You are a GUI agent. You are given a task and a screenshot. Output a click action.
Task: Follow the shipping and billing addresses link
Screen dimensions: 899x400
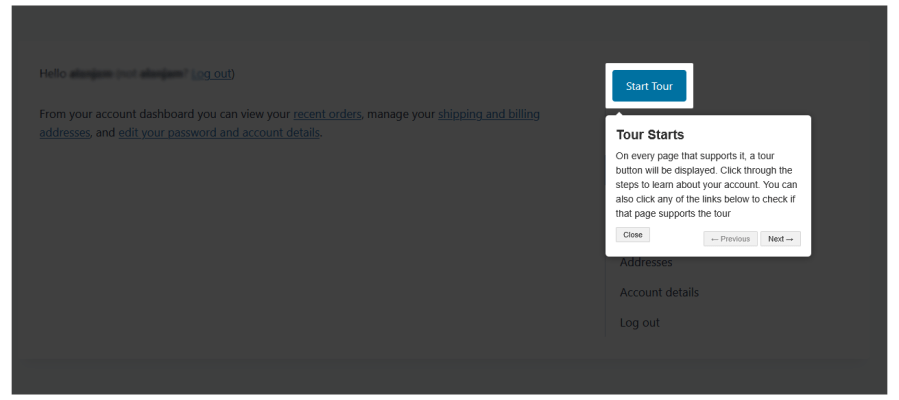(488, 114)
